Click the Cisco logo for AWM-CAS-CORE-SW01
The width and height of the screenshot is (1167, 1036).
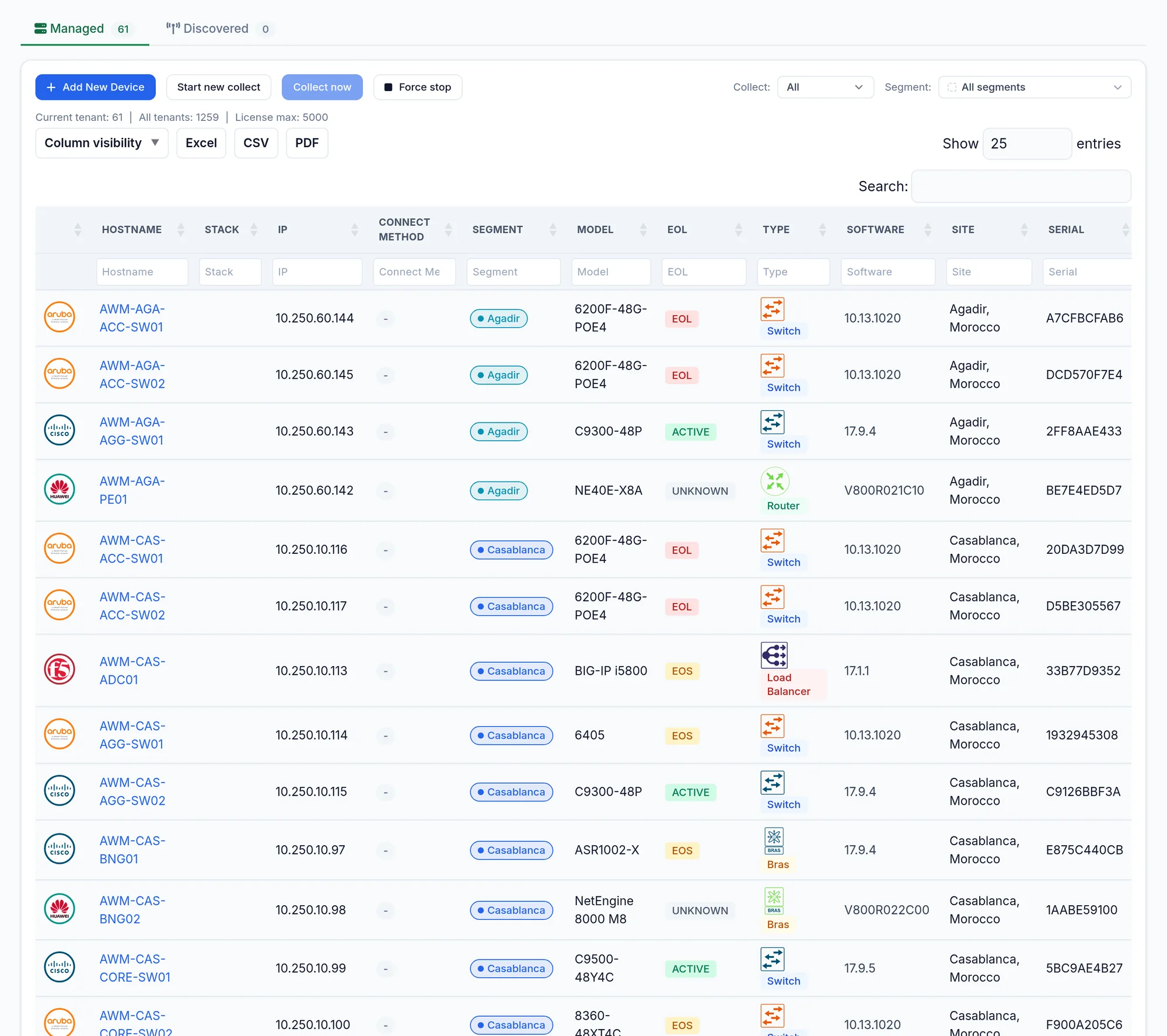point(60,967)
